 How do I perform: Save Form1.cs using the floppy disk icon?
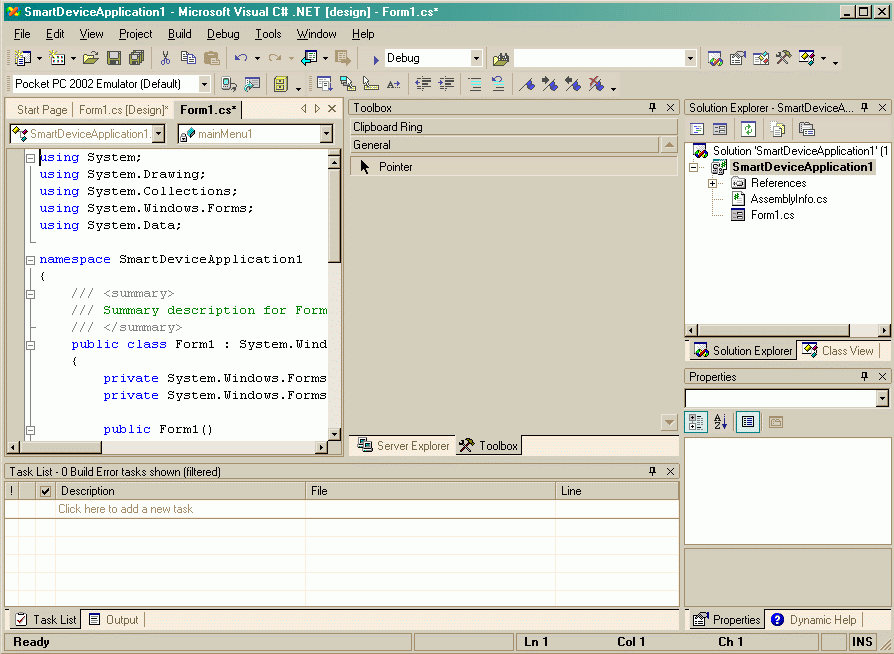pyautogui.click(x=113, y=58)
